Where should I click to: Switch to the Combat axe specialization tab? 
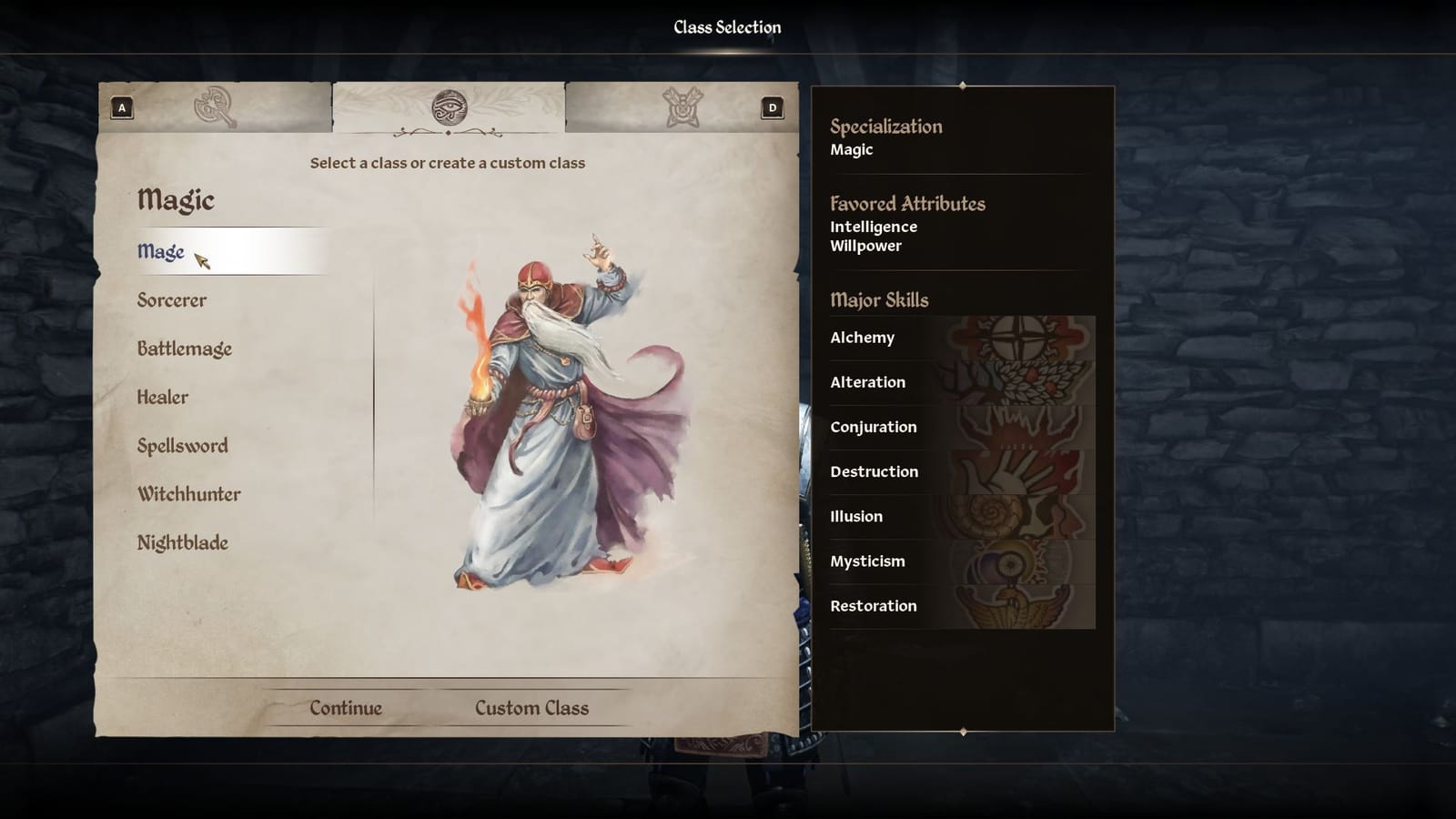[x=216, y=107]
